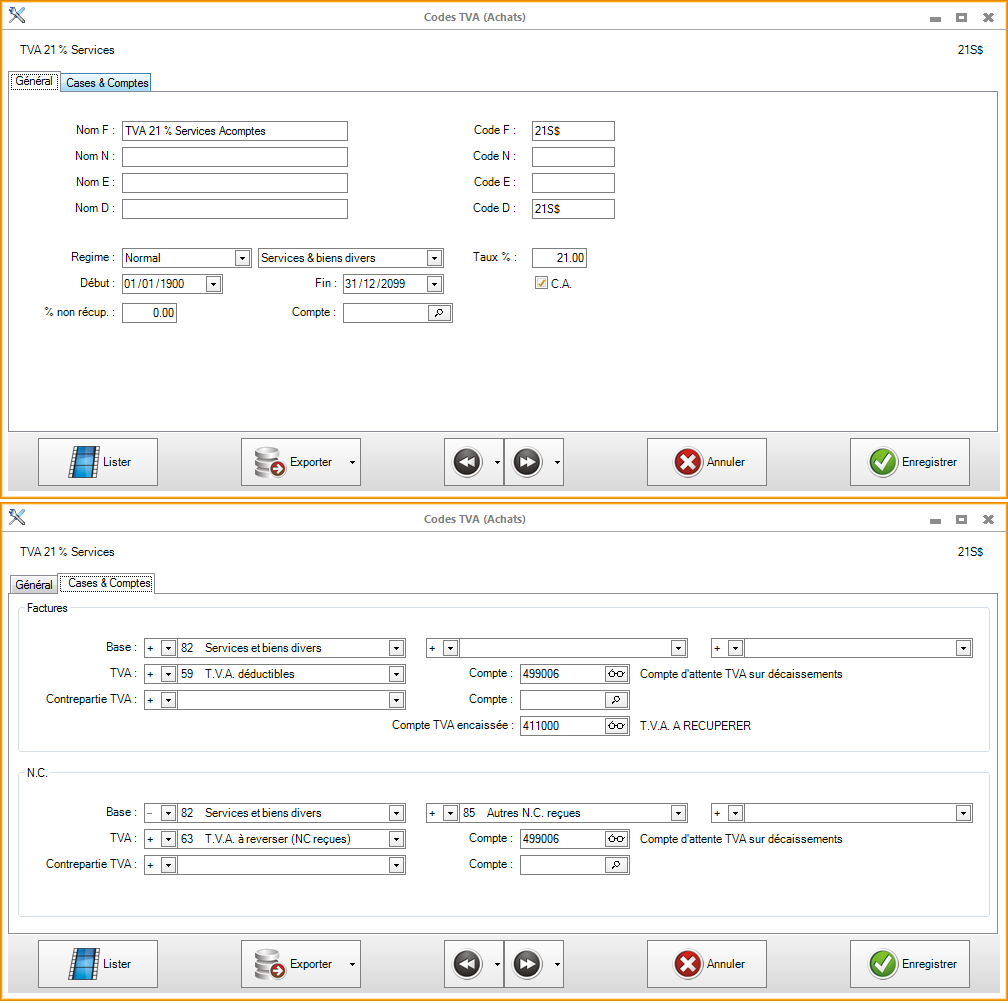Toggle the C.A. checkbox
Screen dimensions: 1008x1003
(541, 284)
